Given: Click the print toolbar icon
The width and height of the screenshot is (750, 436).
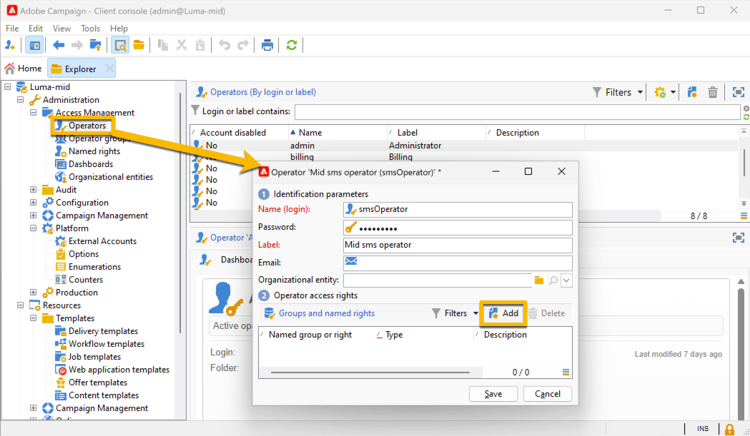Looking at the screenshot, I should [267, 45].
